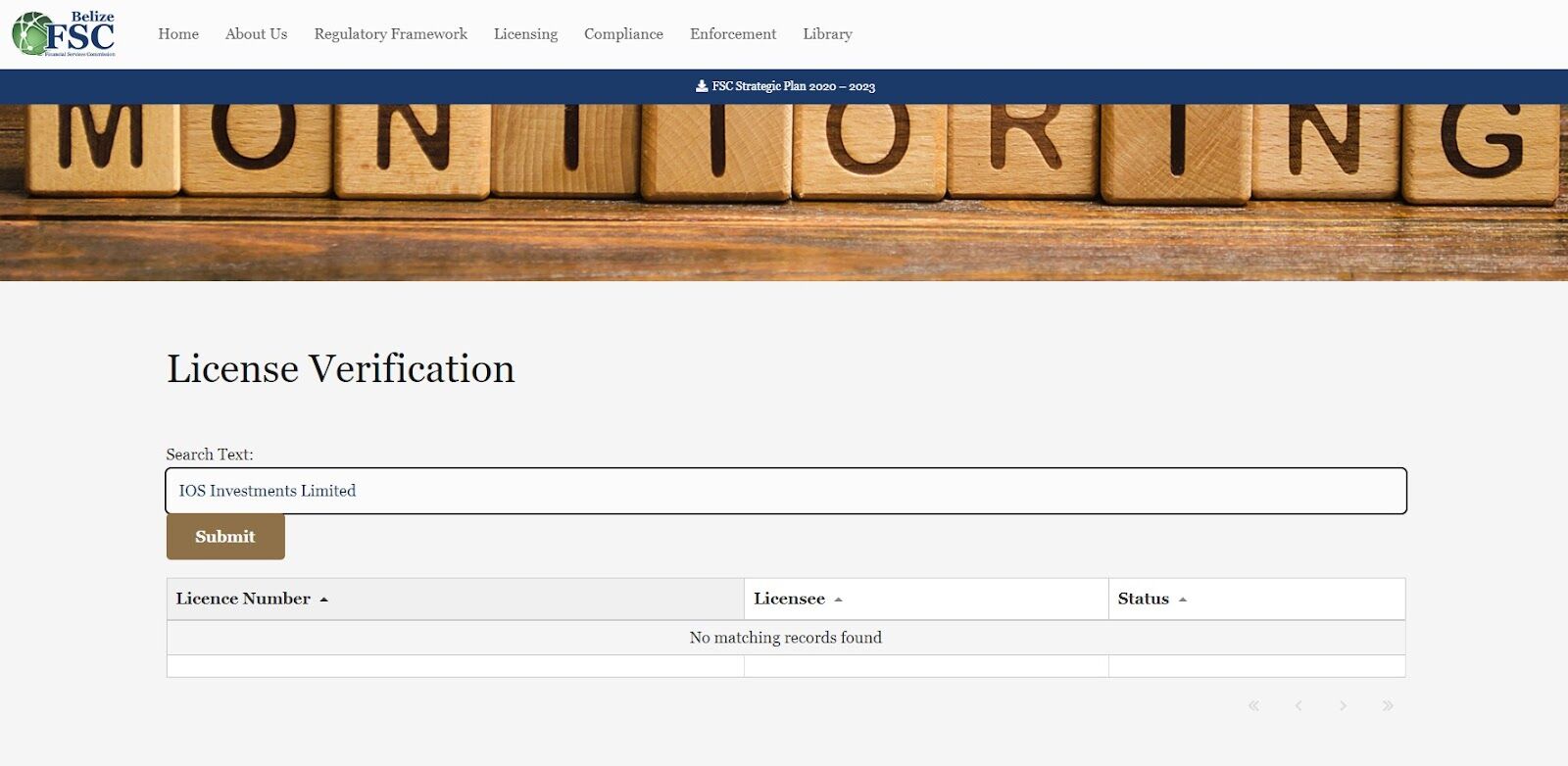Open the Regulatory Framework menu
The height and width of the screenshot is (766, 1568).
click(390, 34)
